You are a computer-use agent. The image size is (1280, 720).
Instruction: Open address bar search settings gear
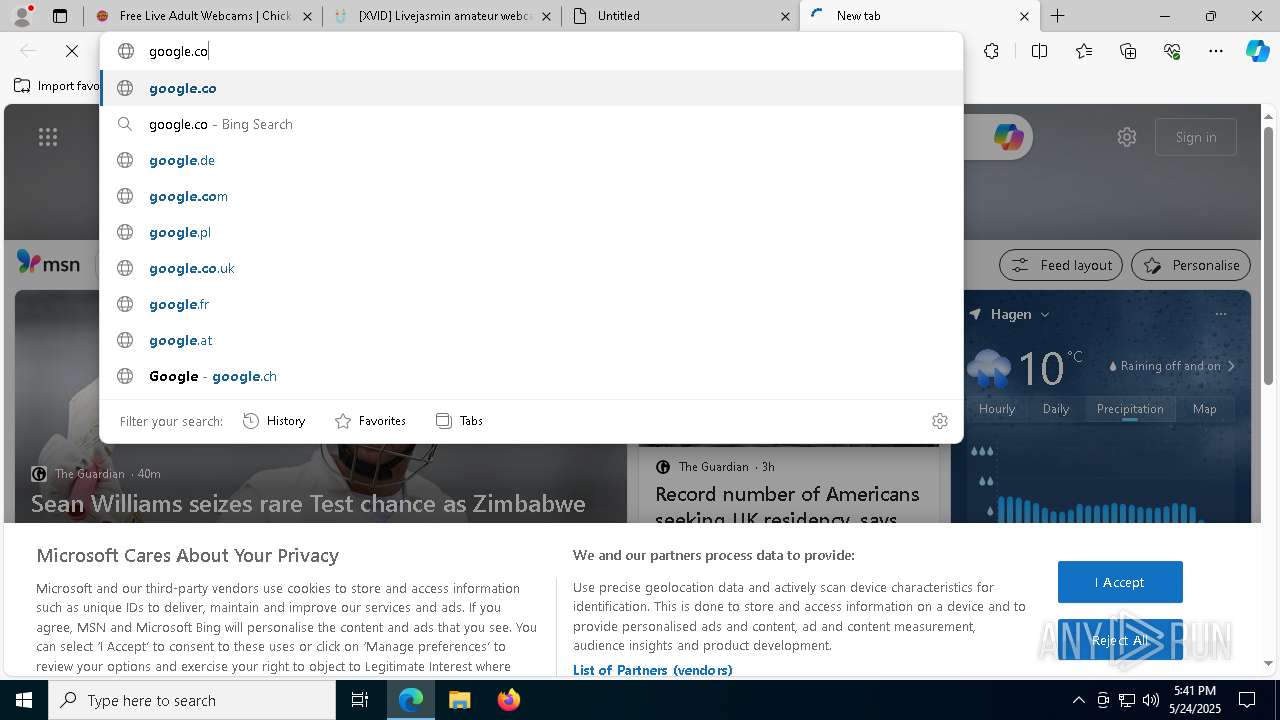click(x=940, y=421)
